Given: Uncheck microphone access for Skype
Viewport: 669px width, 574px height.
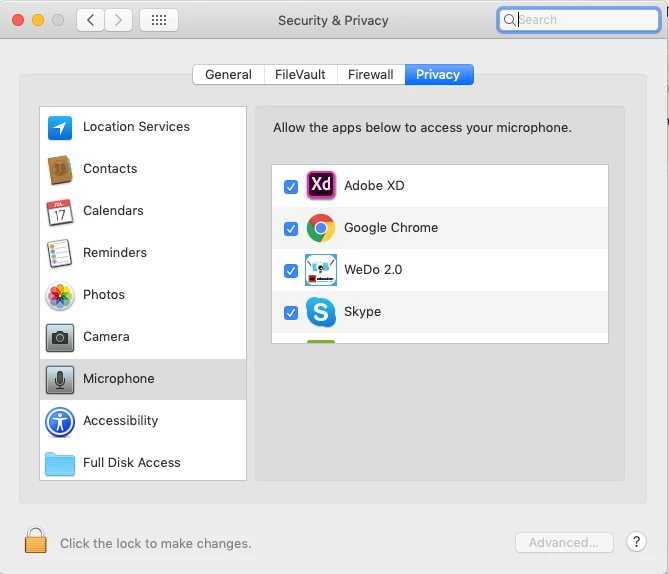Looking at the screenshot, I should (291, 313).
